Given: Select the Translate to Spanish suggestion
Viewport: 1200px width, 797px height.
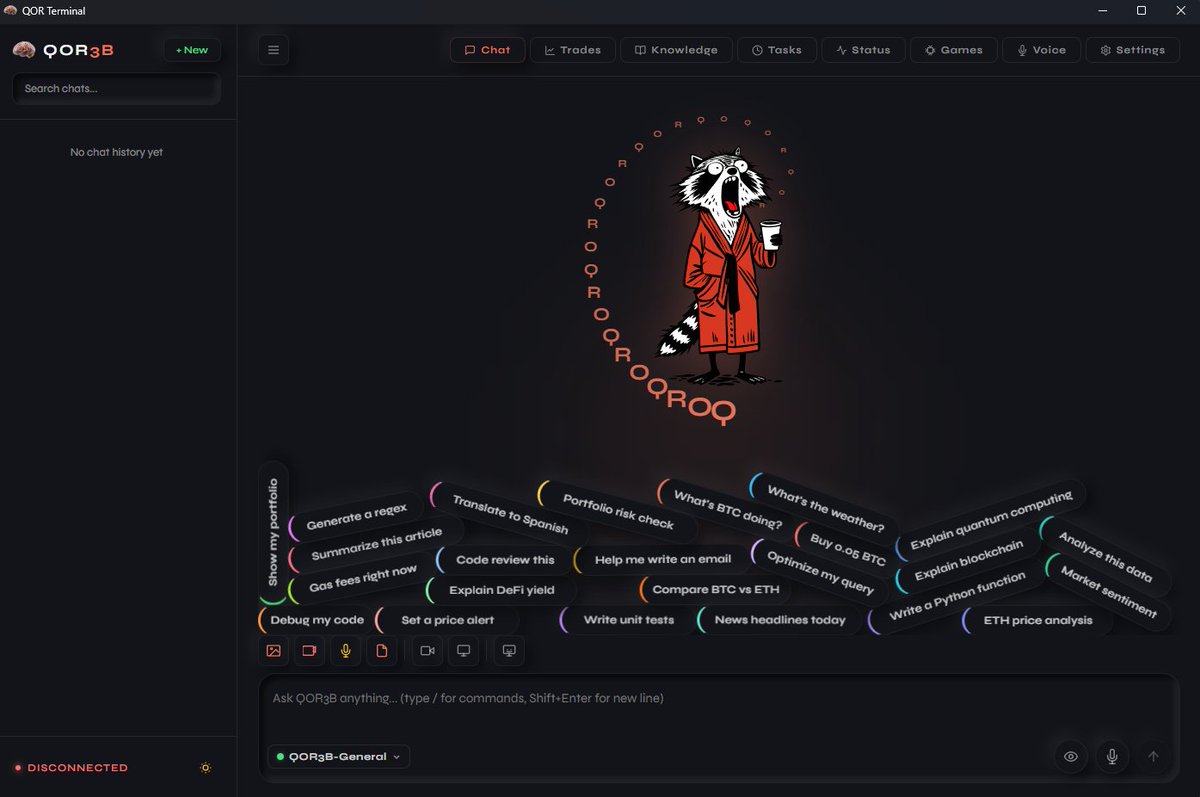Looking at the screenshot, I should 508,514.
